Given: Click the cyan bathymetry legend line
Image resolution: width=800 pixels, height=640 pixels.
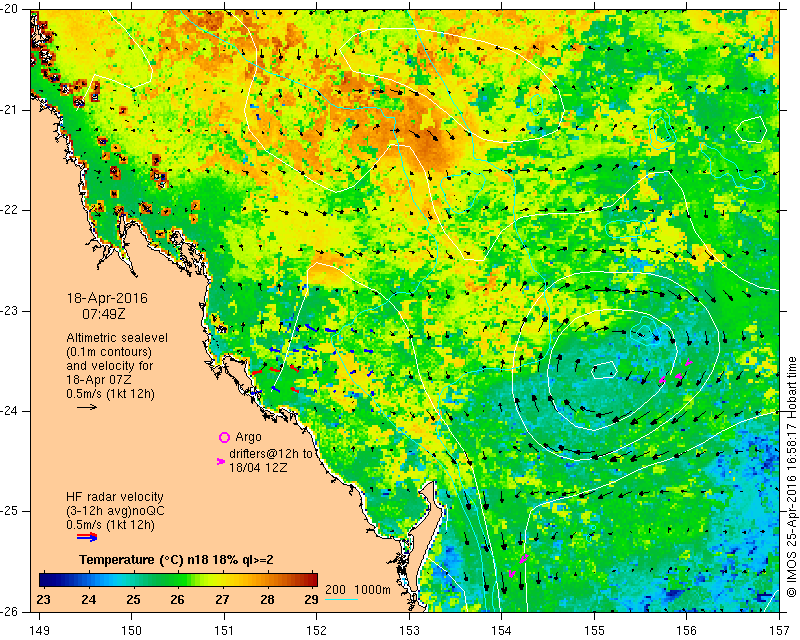Looking at the screenshot, I should pyautogui.click(x=341, y=598).
